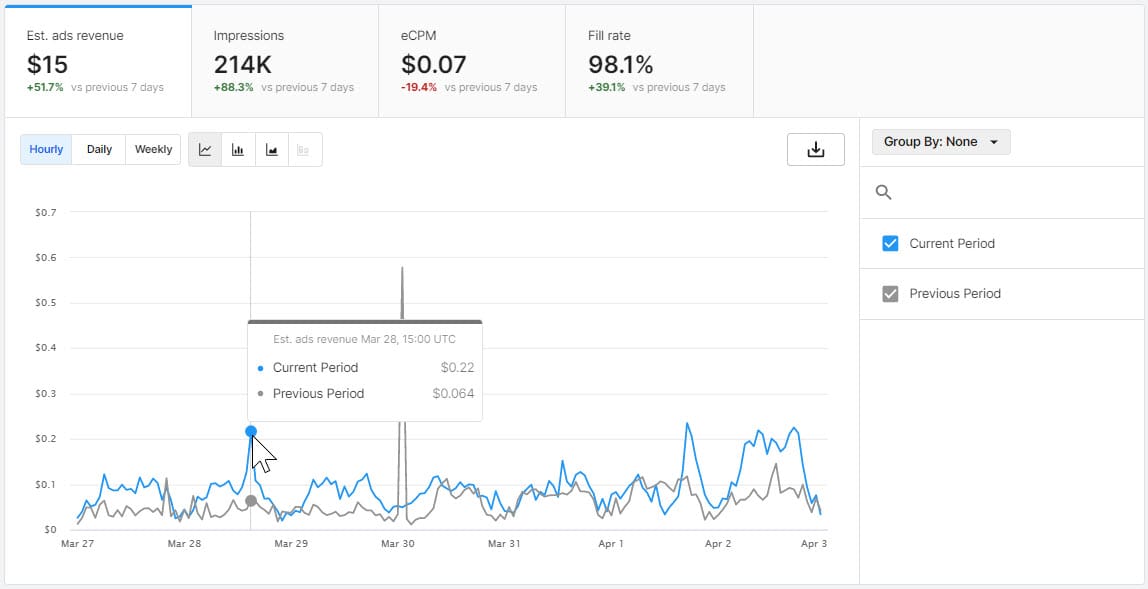The height and width of the screenshot is (589, 1148).
Task: Switch to area chart view
Action: click(272, 150)
